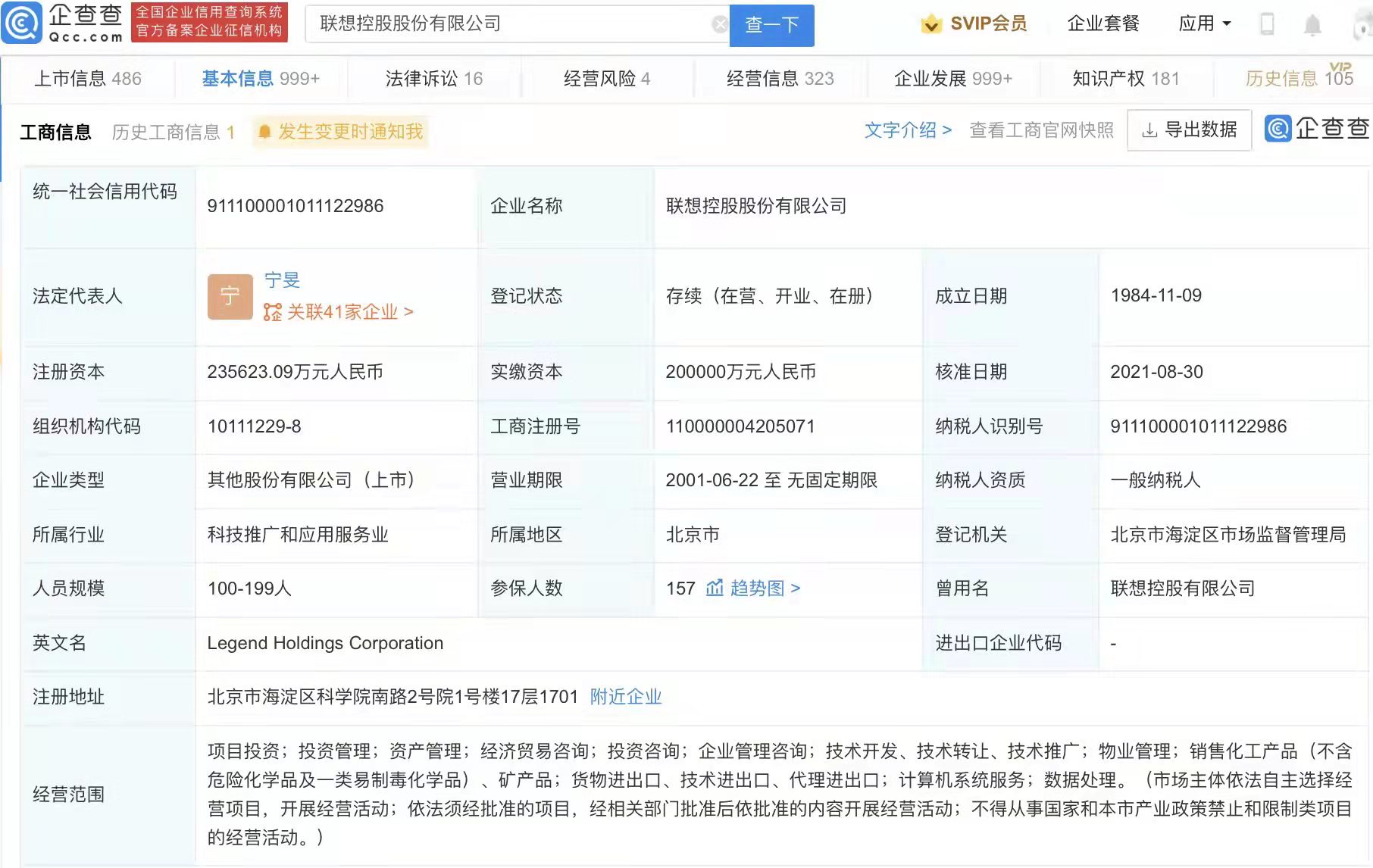The width and height of the screenshot is (1373, 868).
Task: Click the orange 宁 avatar icon
Action: coord(230,296)
